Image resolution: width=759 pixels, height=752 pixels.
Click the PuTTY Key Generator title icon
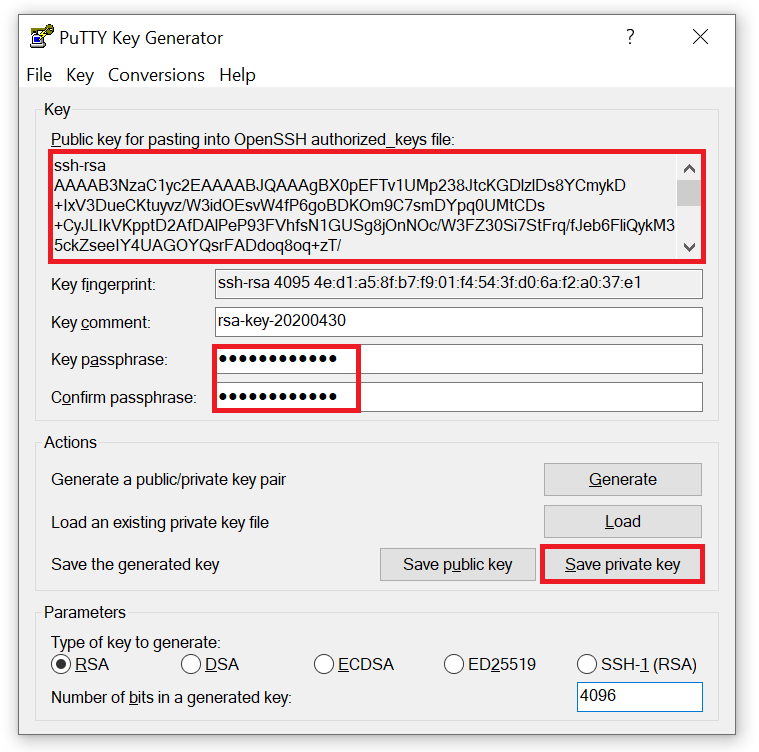point(41,38)
